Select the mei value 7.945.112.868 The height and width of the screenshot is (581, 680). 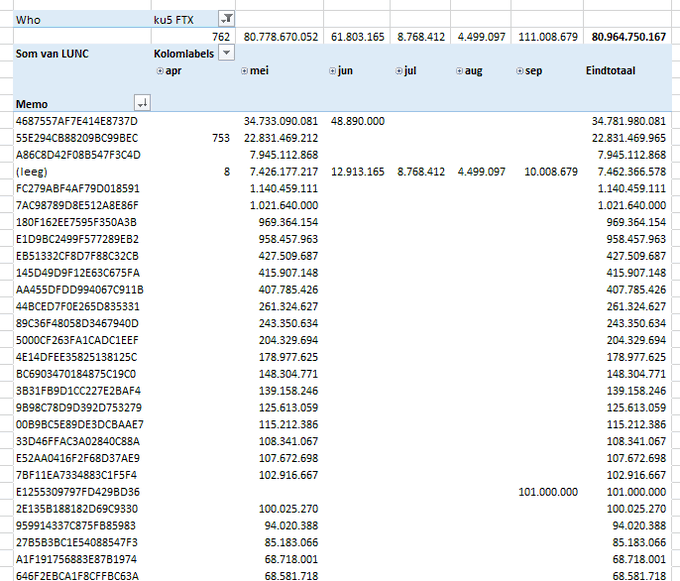pyautogui.click(x=284, y=155)
